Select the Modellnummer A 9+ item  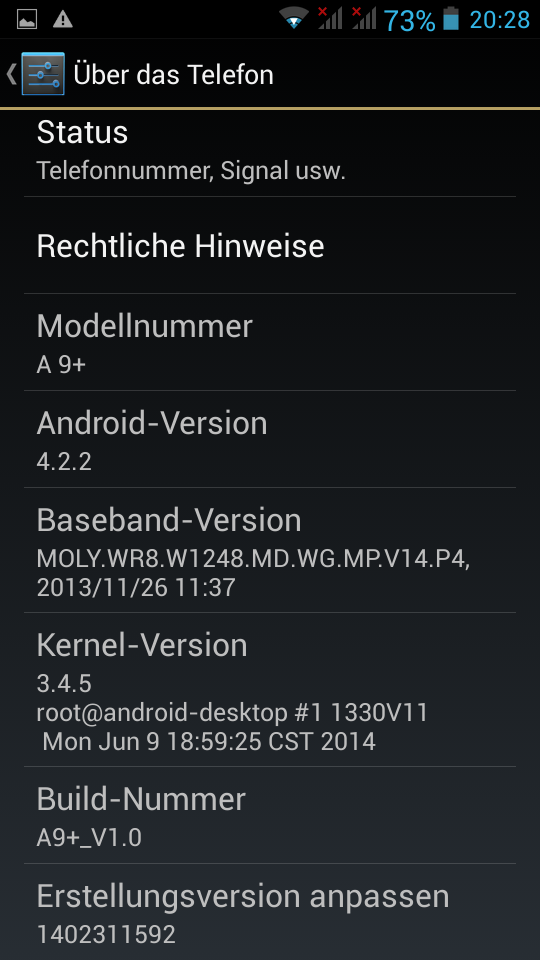(x=270, y=342)
